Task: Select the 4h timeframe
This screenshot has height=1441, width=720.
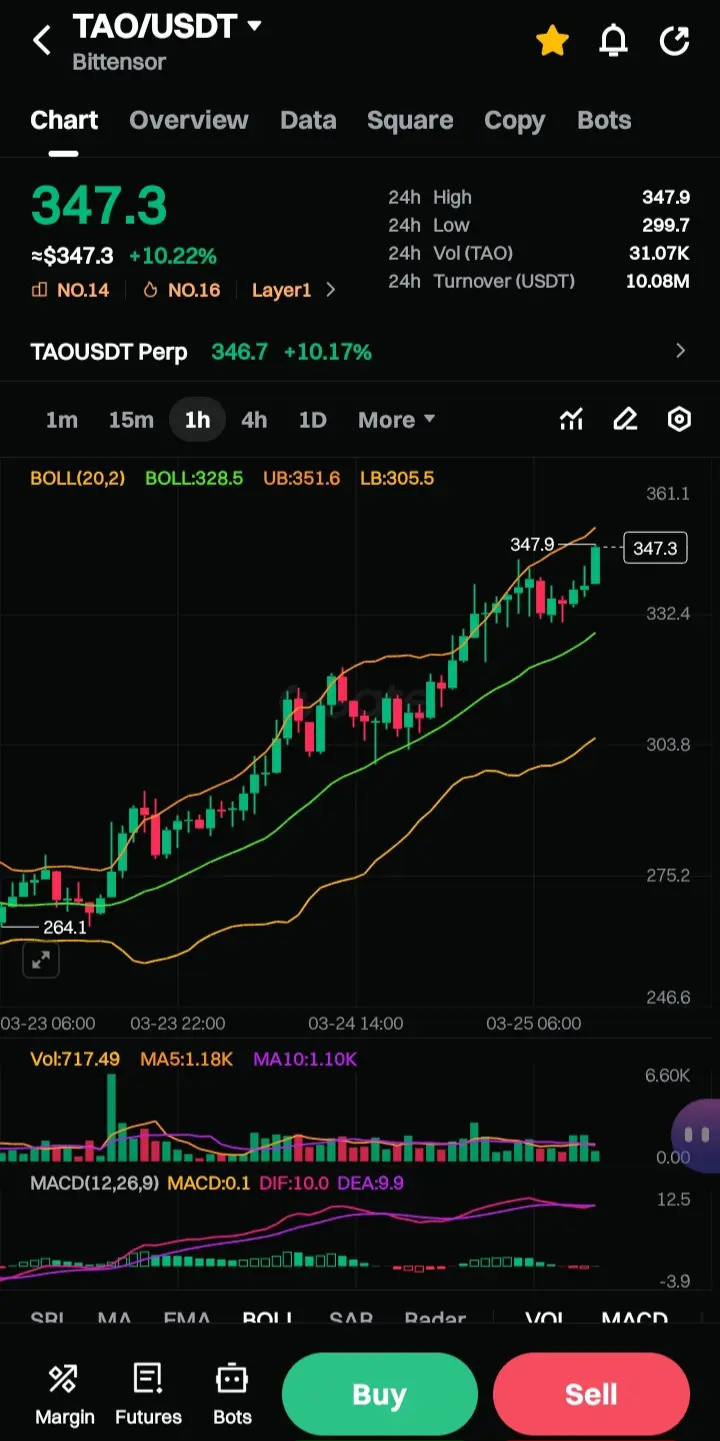Action: 254,420
